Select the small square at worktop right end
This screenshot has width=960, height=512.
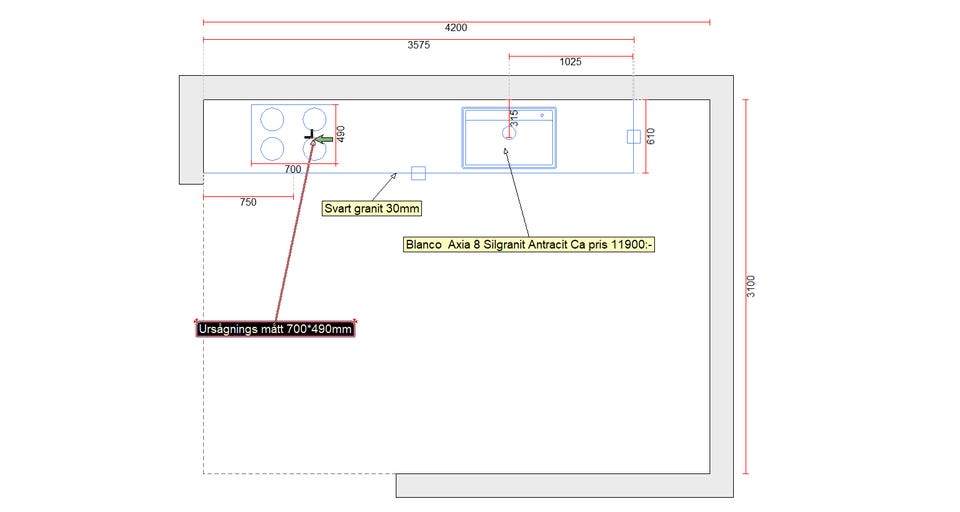click(634, 137)
